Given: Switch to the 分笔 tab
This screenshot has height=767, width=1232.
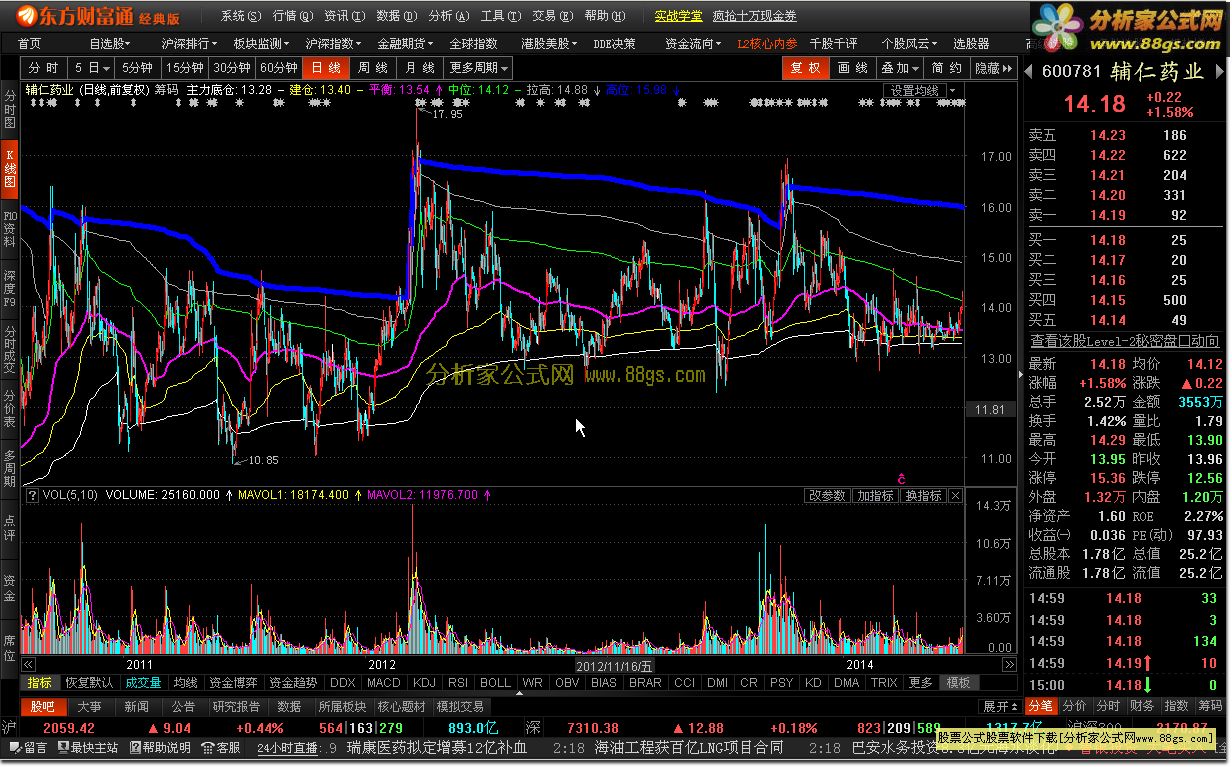Looking at the screenshot, I should (1041, 707).
